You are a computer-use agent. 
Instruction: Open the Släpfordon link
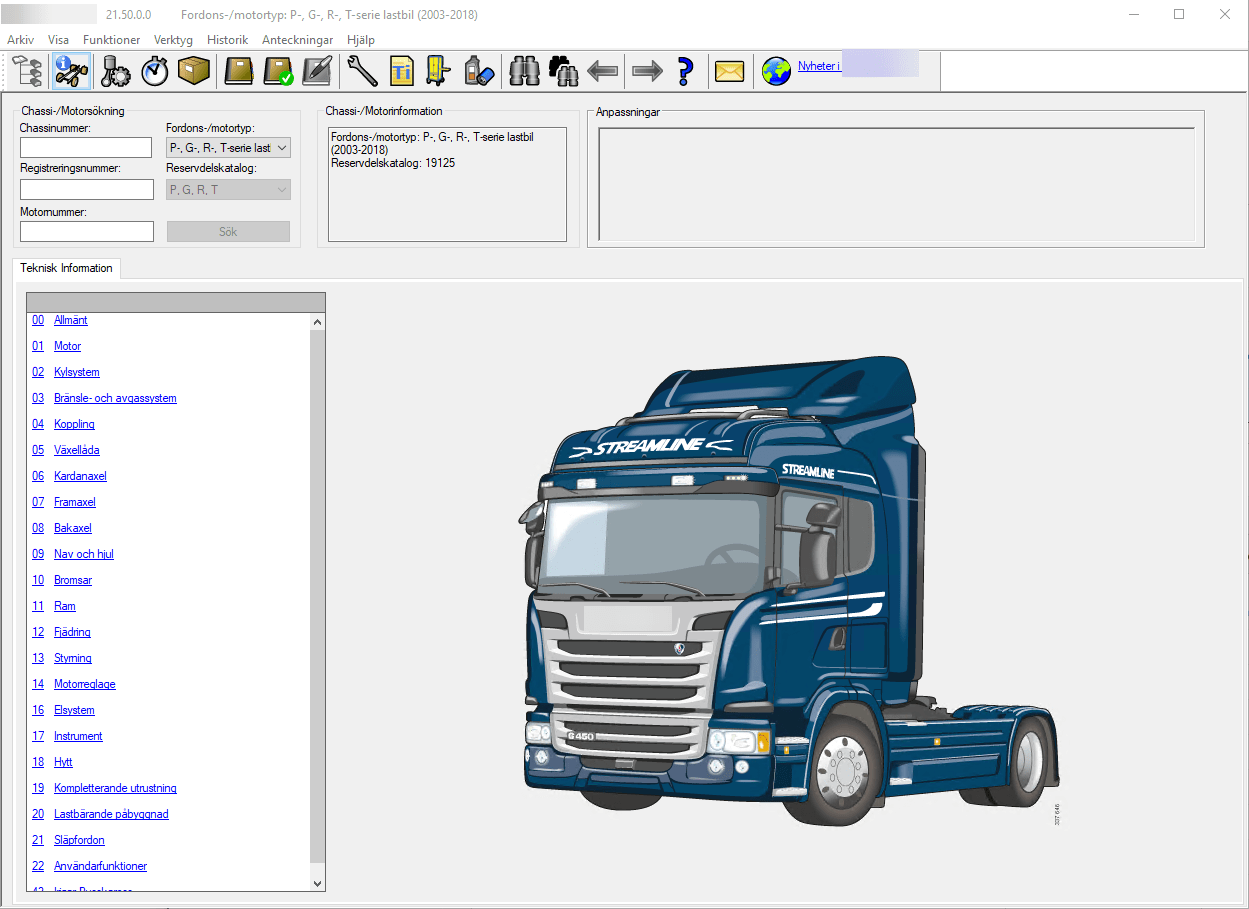pos(79,840)
